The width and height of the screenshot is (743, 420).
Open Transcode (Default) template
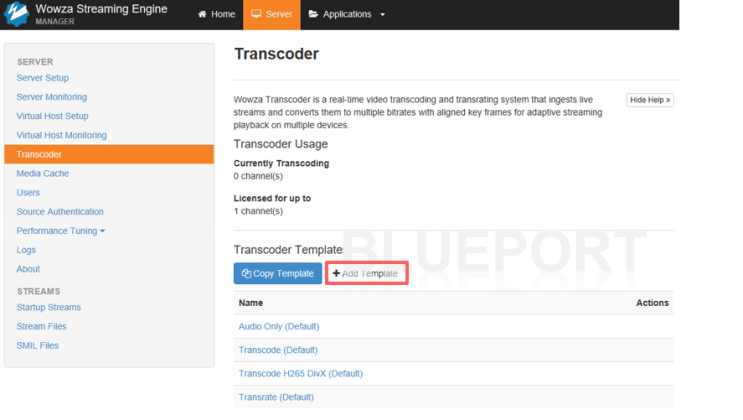278,350
